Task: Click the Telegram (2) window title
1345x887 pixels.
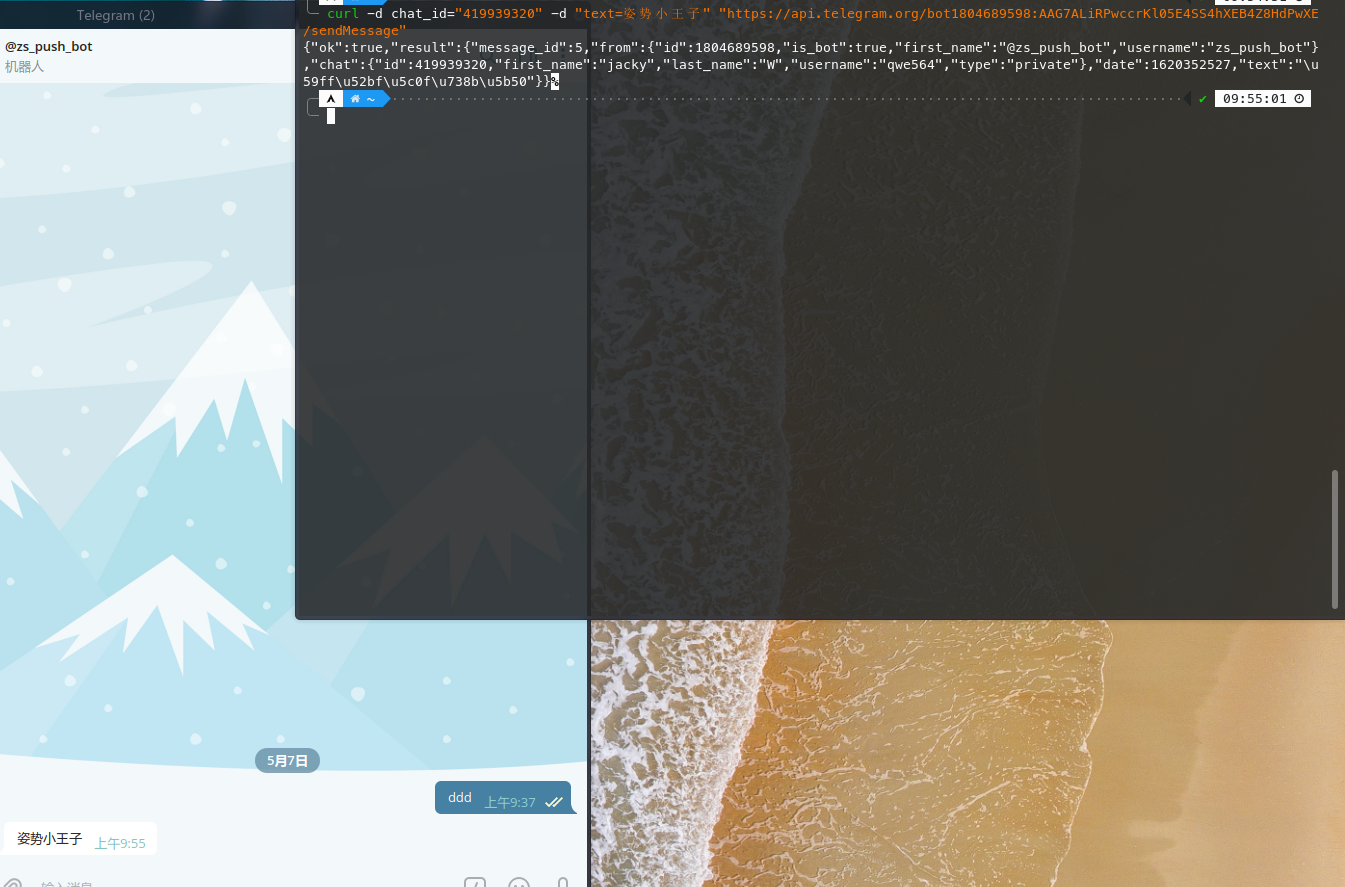Action: (x=116, y=15)
